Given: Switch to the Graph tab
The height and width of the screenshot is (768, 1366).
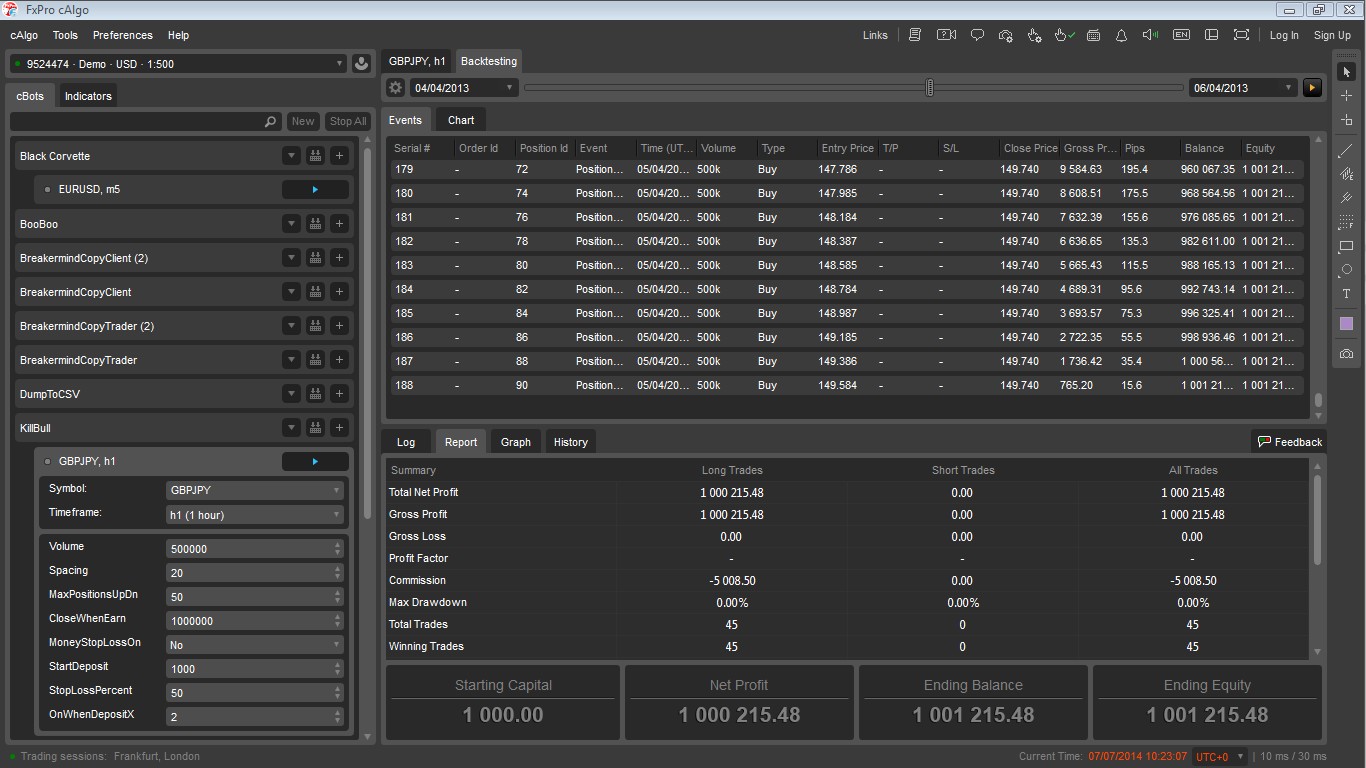Looking at the screenshot, I should coord(516,442).
